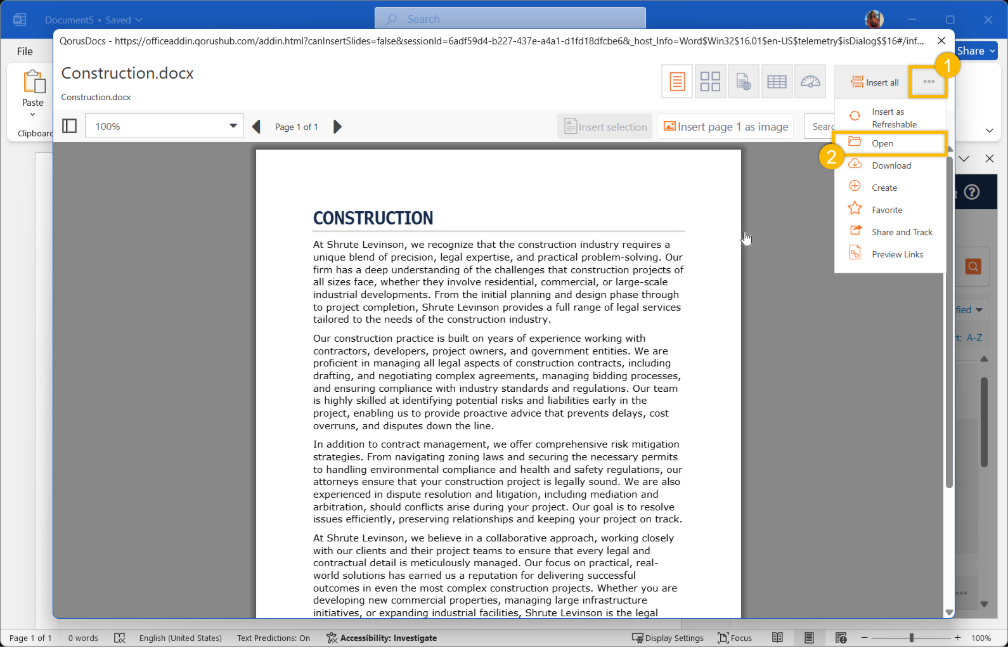This screenshot has height=648, width=1008.
Task: Toggle Text Predictions in status bar
Action: pyautogui.click(x=273, y=638)
